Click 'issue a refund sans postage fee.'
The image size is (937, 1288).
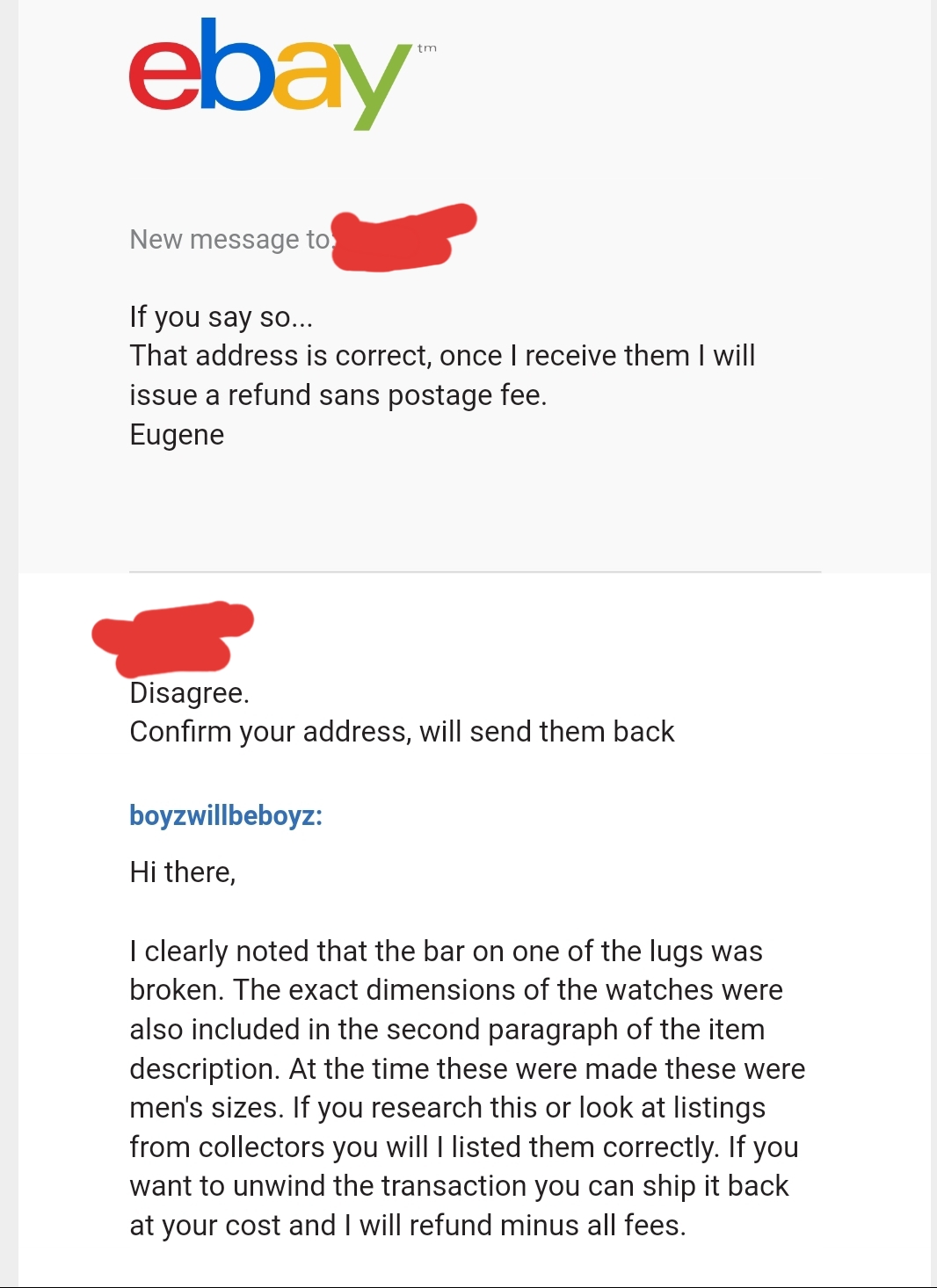(x=338, y=395)
